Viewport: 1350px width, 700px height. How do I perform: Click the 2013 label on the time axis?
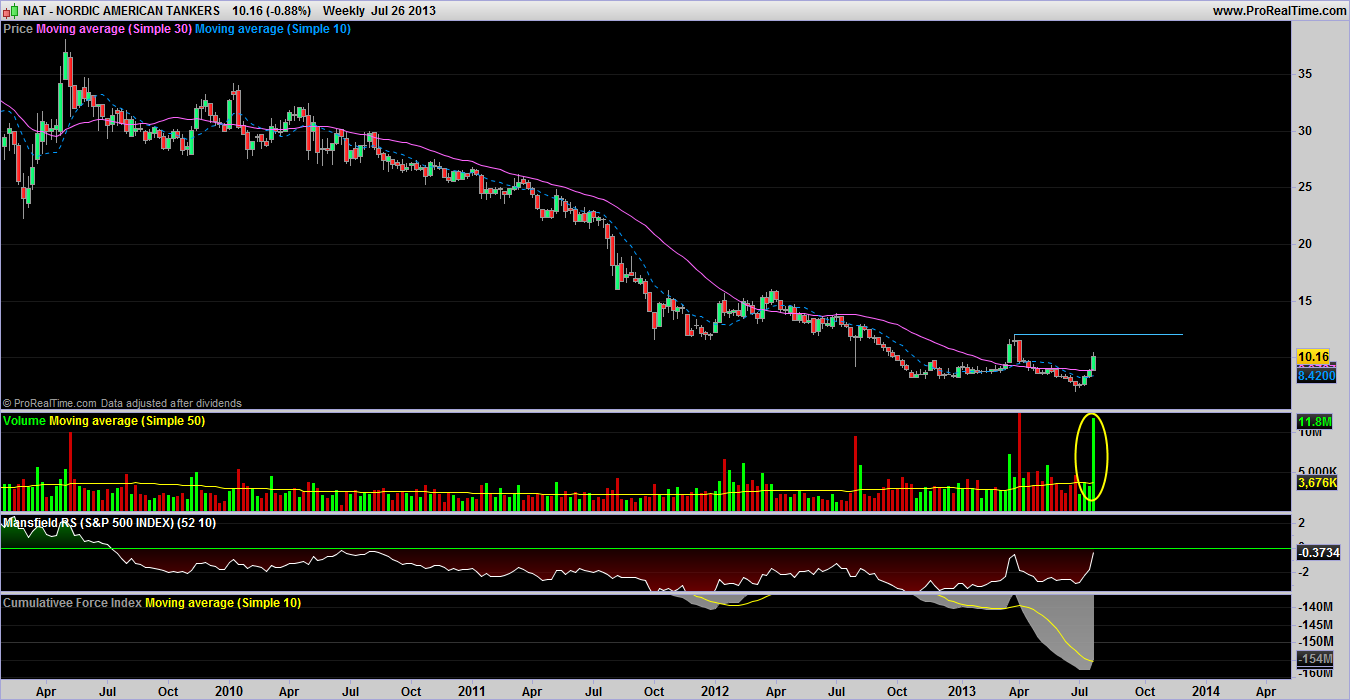pos(962,691)
